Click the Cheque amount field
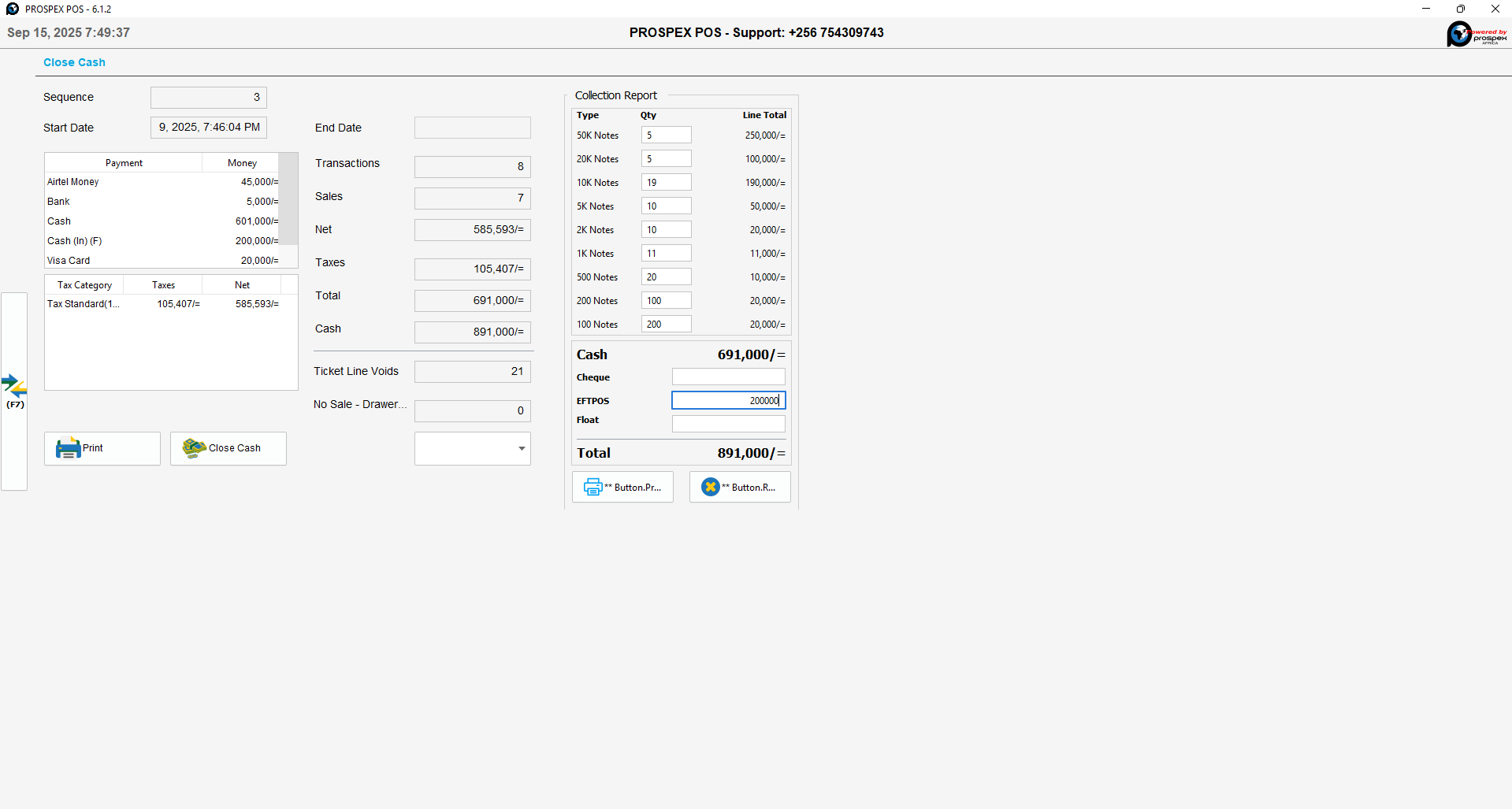1512x809 pixels. coord(728,377)
